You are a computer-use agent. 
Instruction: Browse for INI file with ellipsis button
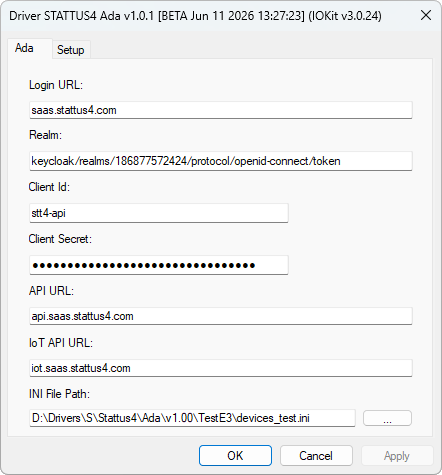pyautogui.click(x=387, y=418)
